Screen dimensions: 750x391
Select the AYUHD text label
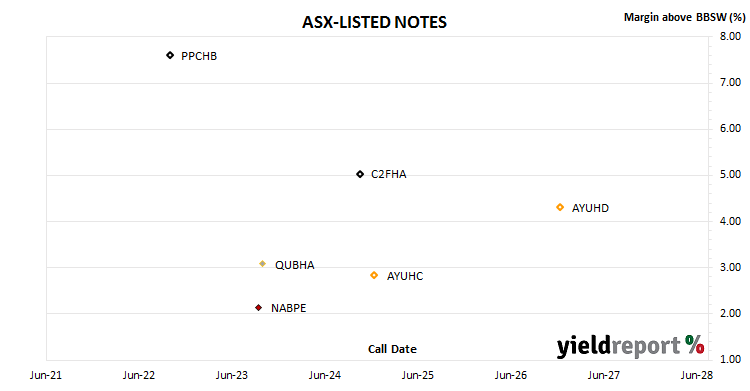[x=590, y=208]
